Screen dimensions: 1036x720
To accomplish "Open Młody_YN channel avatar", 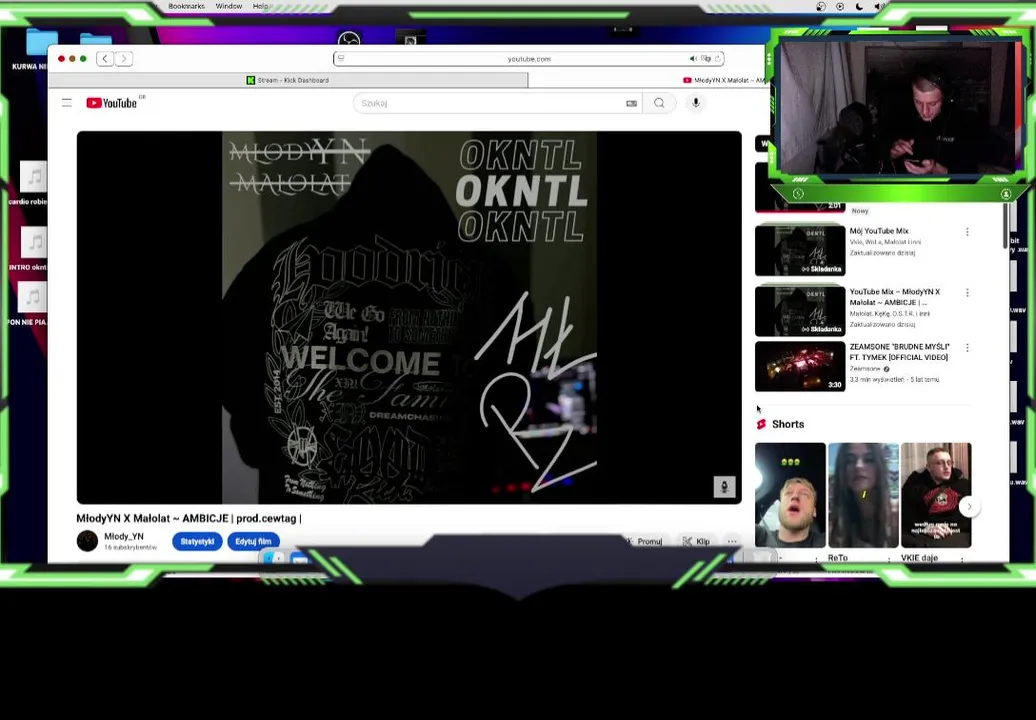I will point(87,541).
